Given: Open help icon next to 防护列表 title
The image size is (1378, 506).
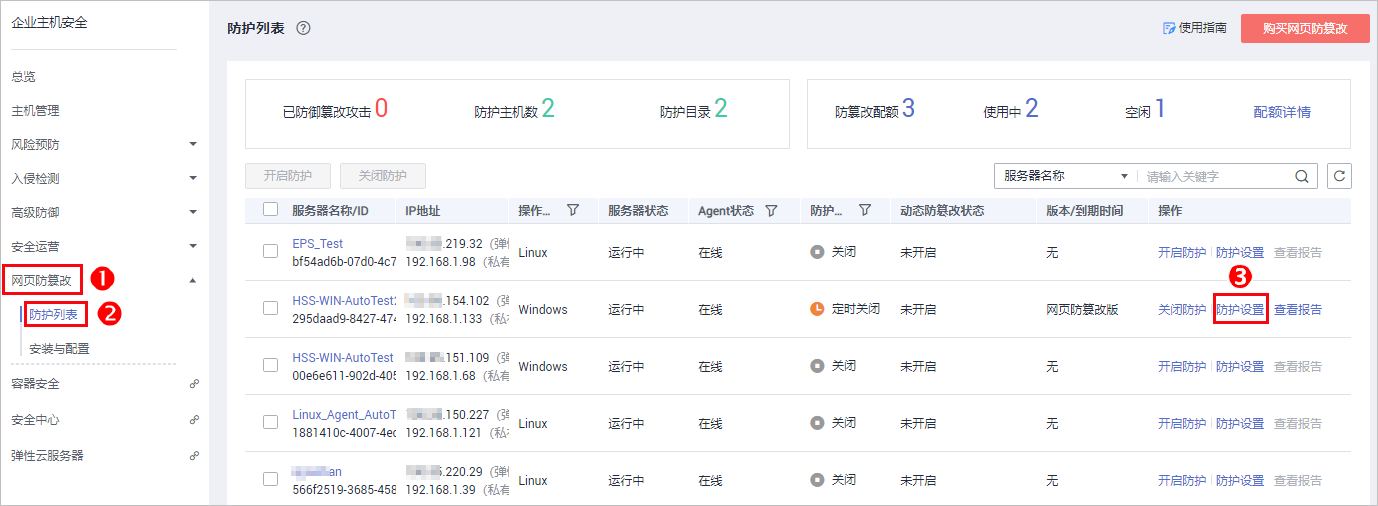Looking at the screenshot, I should pyautogui.click(x=303, y=29).
